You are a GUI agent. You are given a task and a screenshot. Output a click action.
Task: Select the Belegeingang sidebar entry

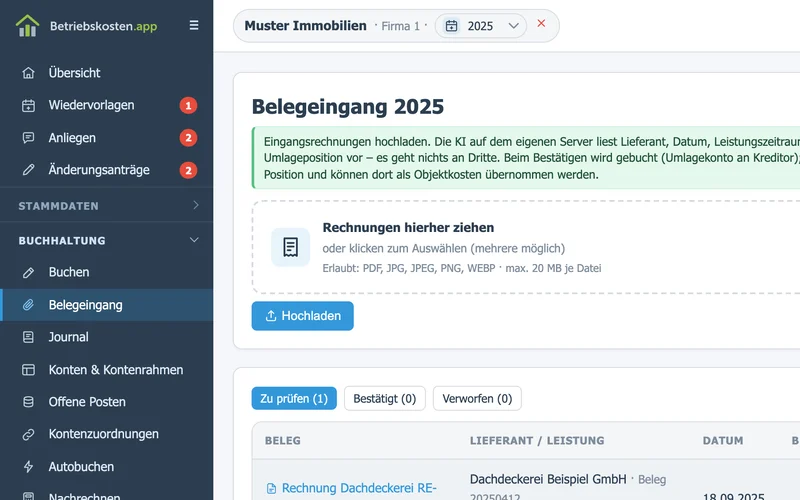[107, 305]
